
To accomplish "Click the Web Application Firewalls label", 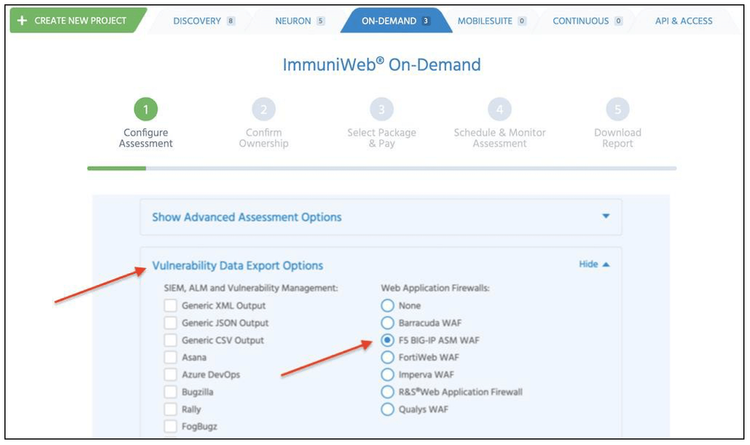I will click(435, 288).
